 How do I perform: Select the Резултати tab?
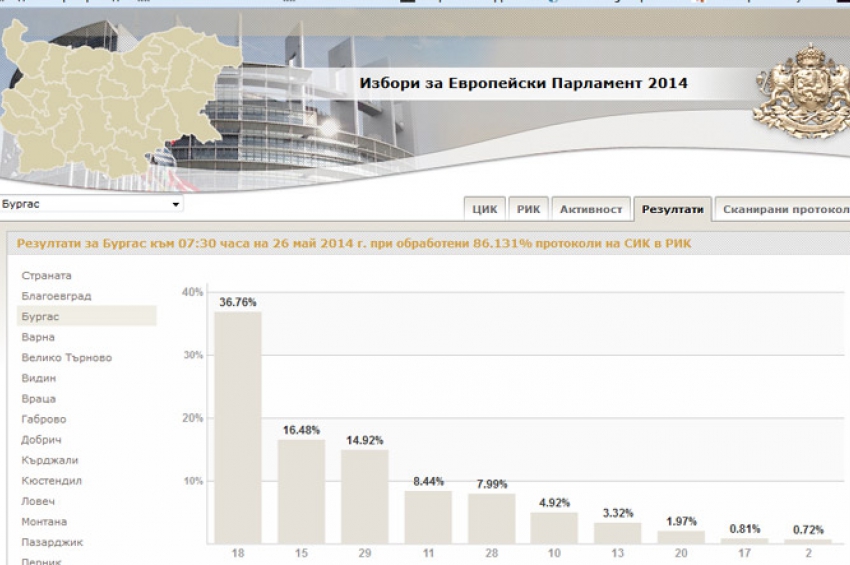[x=672, y=209]
